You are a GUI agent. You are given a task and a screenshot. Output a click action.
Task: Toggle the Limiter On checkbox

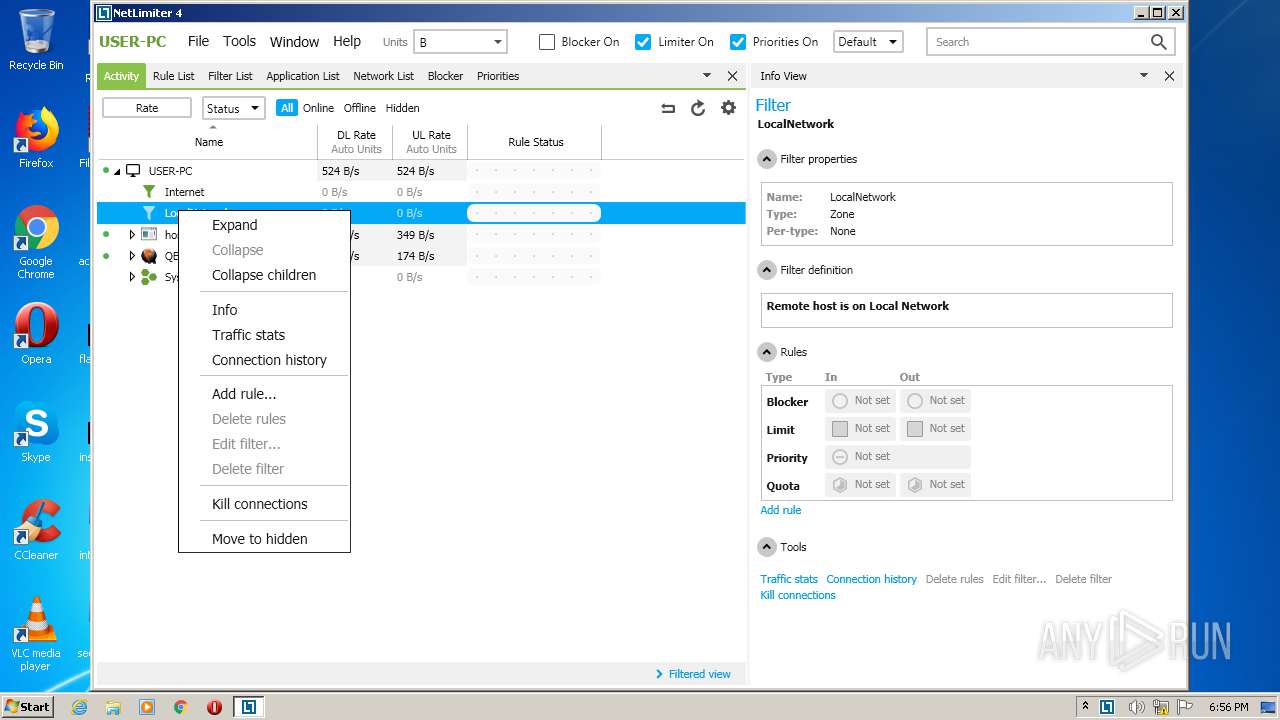click(643, 42)
